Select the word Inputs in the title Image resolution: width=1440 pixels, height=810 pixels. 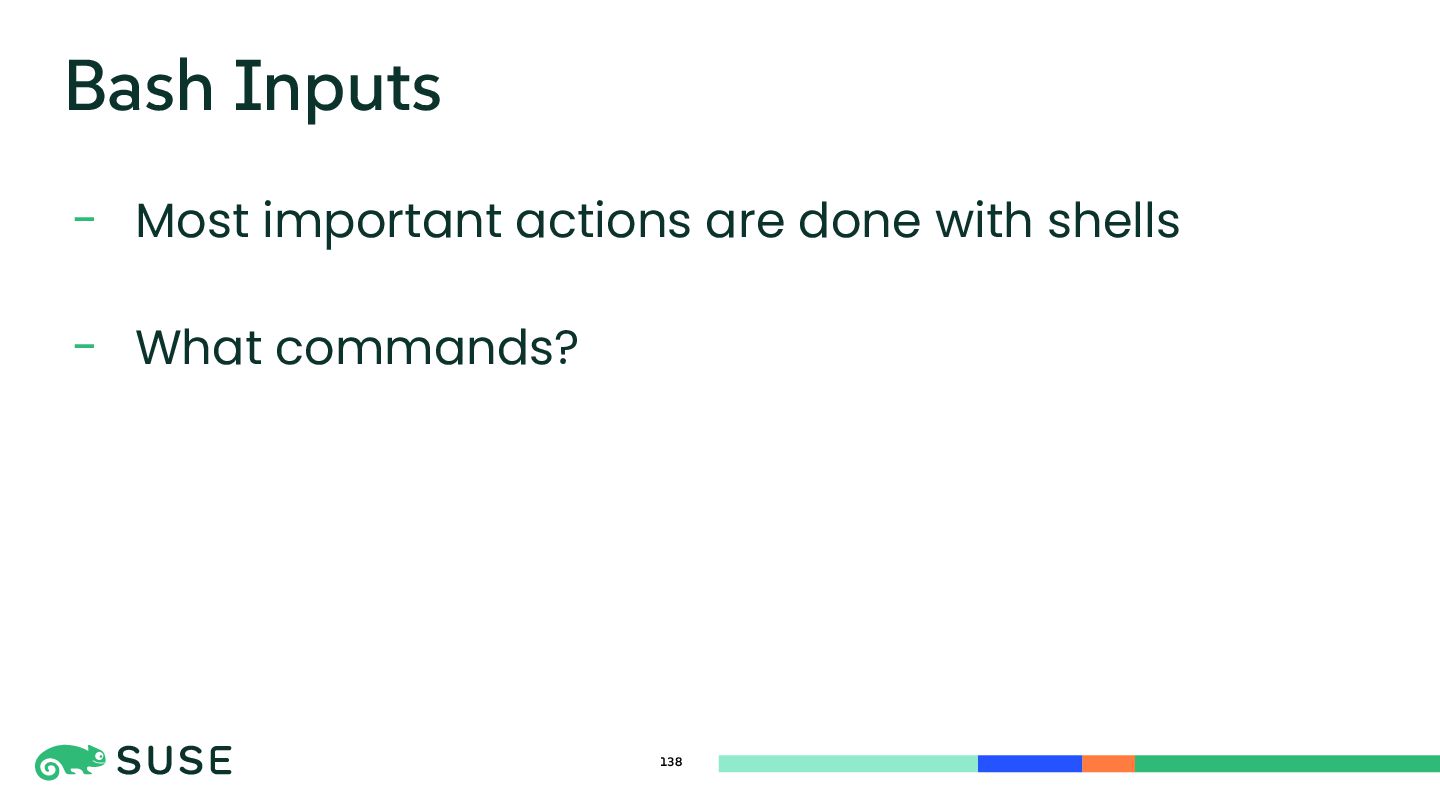pos(338,90)
